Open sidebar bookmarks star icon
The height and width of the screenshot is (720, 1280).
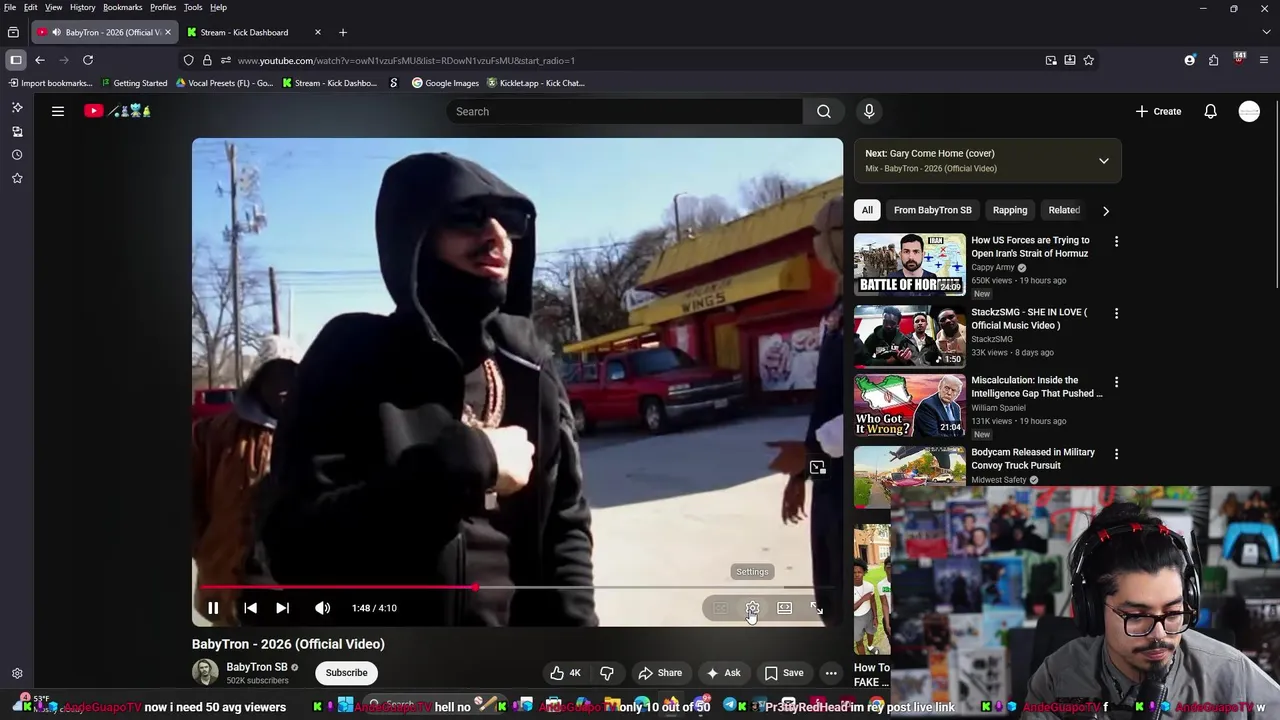click(x=17, y=178)
